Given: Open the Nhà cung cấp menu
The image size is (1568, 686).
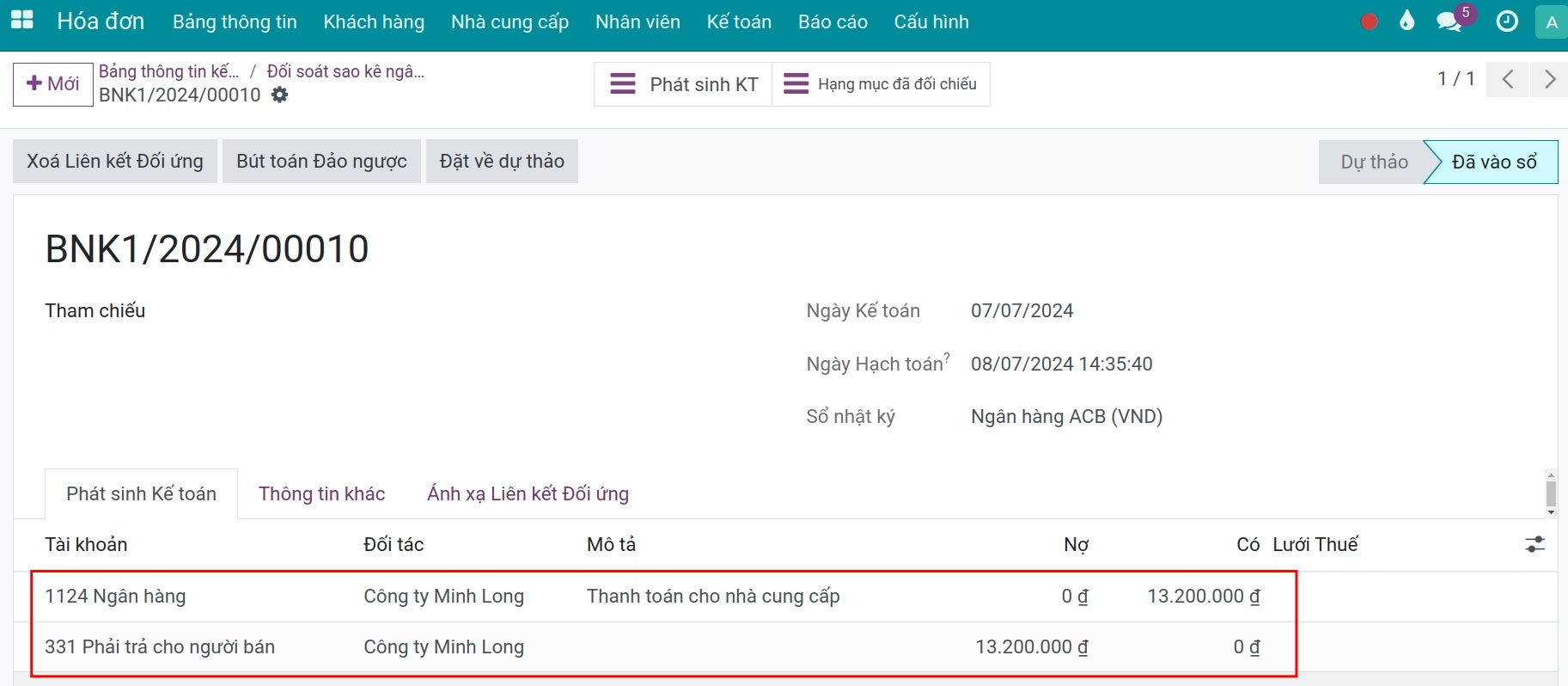Looking at the screenshot, I should 510,21.
